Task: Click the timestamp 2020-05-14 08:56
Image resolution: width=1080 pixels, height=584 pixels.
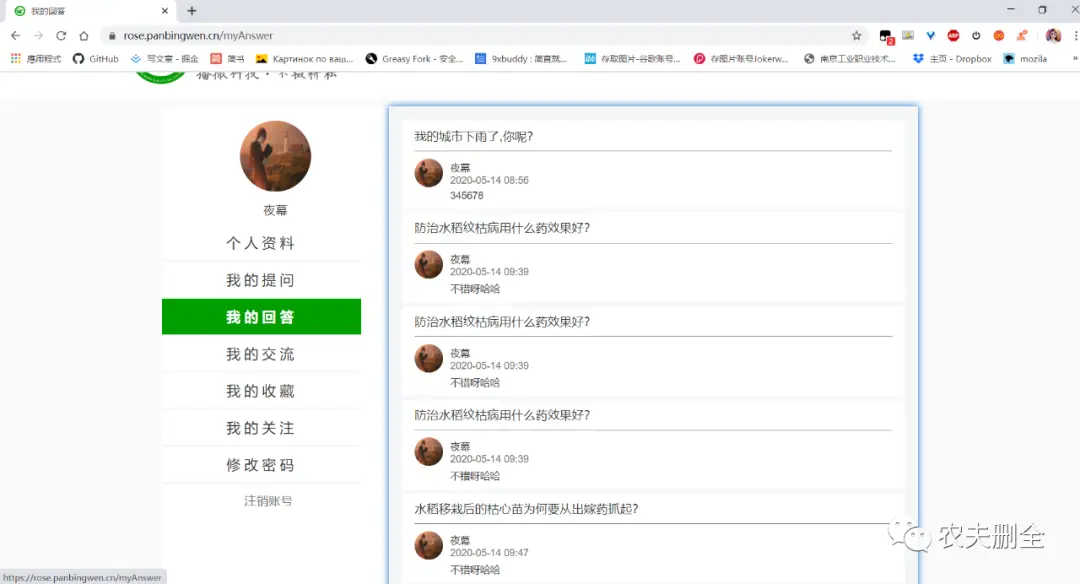Action: 490,180
